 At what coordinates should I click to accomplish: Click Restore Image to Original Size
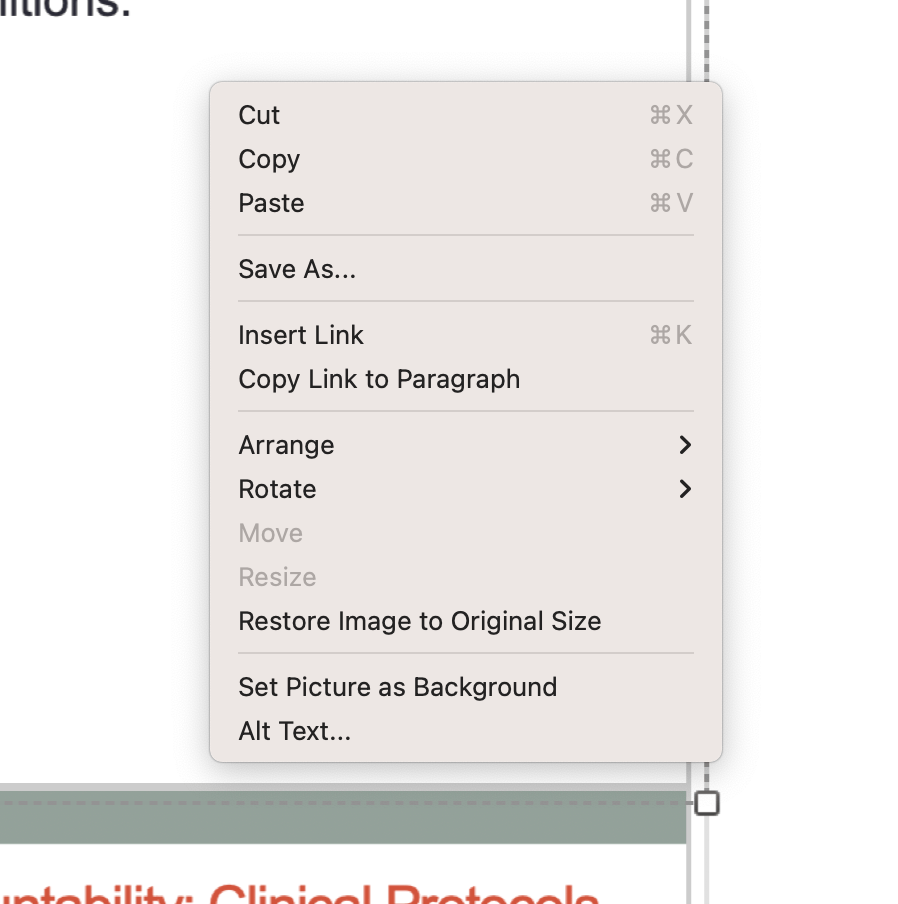[x=466, y=621]
